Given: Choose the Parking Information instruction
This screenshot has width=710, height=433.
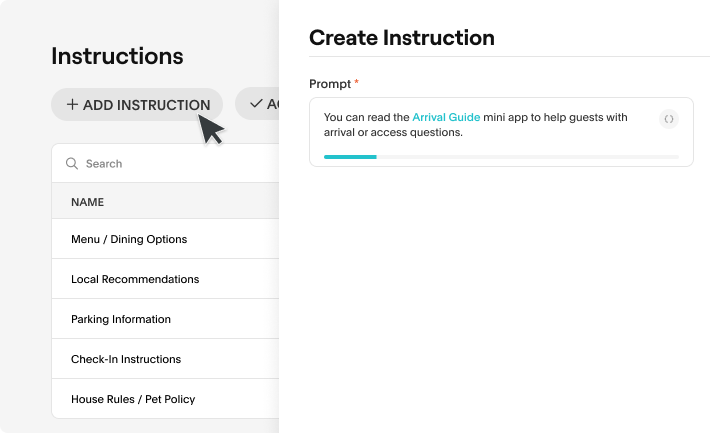Looking at the screenshot, I should [121, 320].
